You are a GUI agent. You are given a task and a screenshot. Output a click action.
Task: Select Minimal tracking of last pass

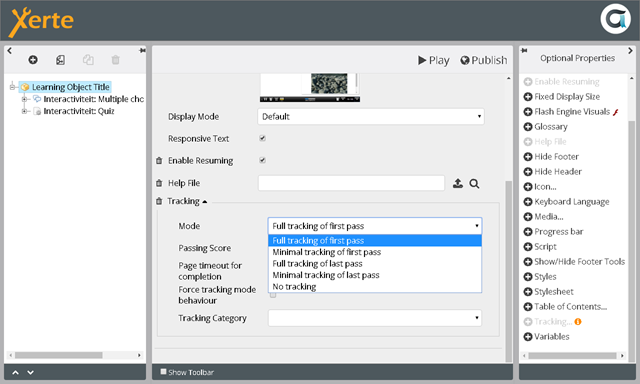pyautogui.click(x=375, y=275)
